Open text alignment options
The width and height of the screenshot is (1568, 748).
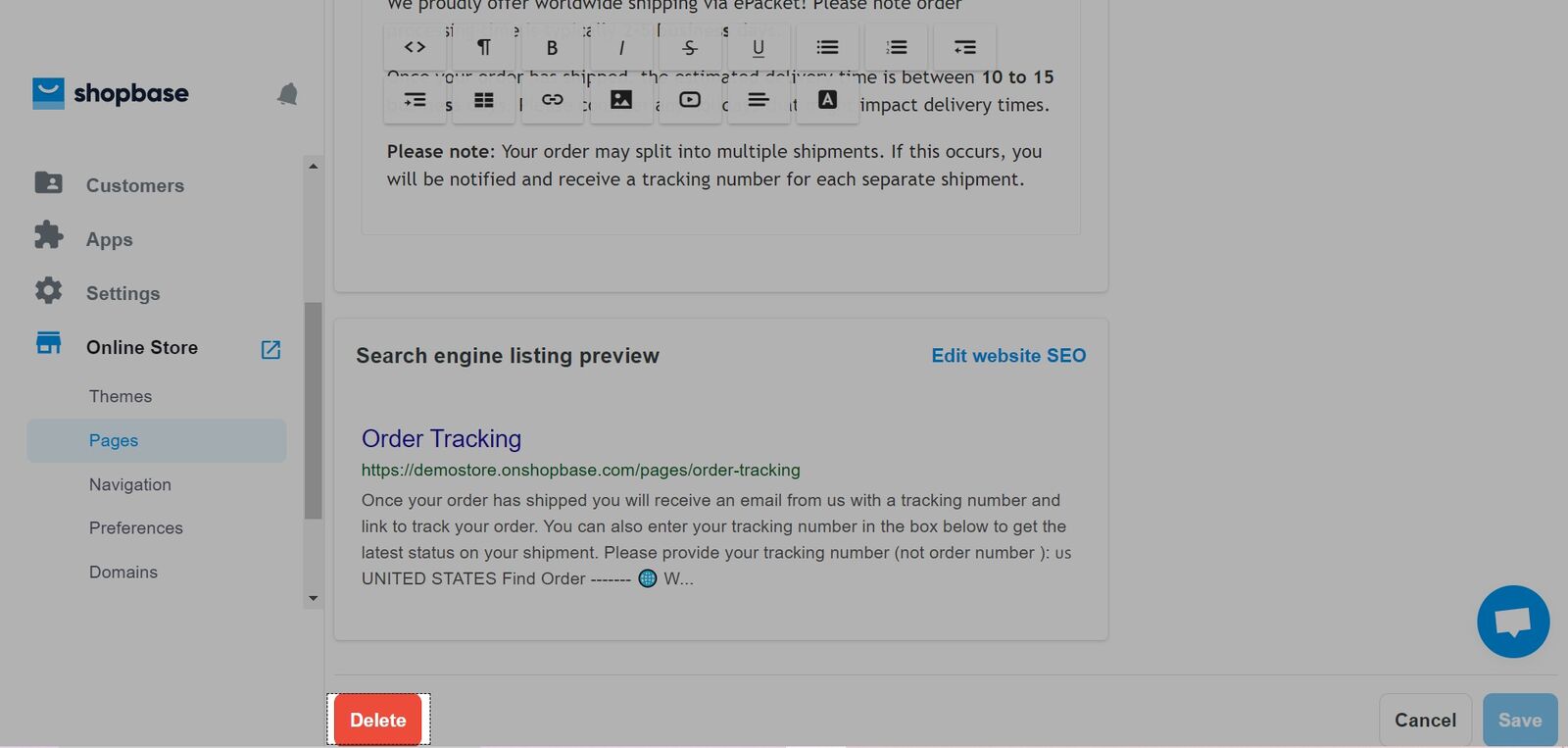(x=758, y=100)
